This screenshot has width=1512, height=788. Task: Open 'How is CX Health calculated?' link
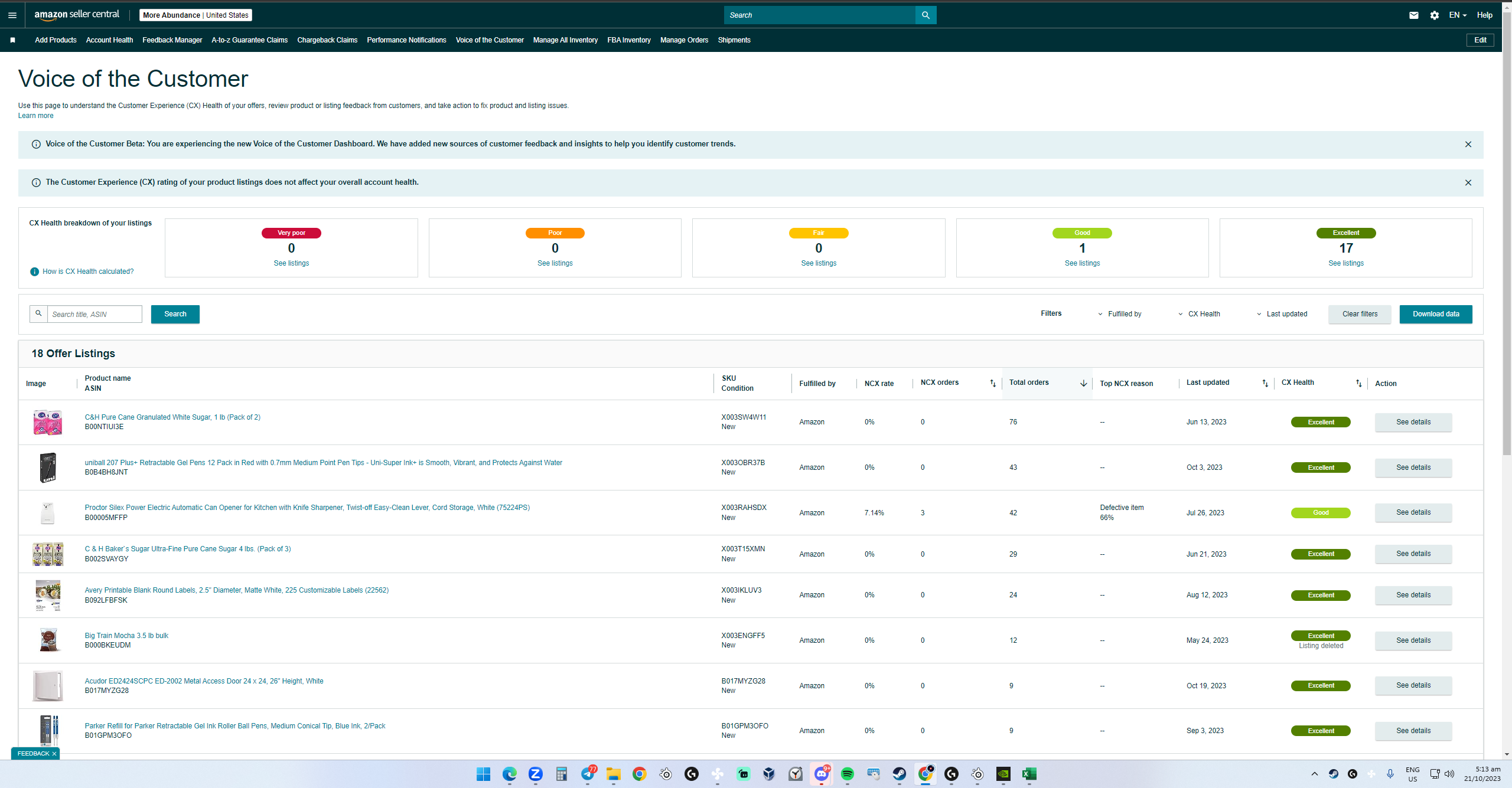tap(88, 272)
